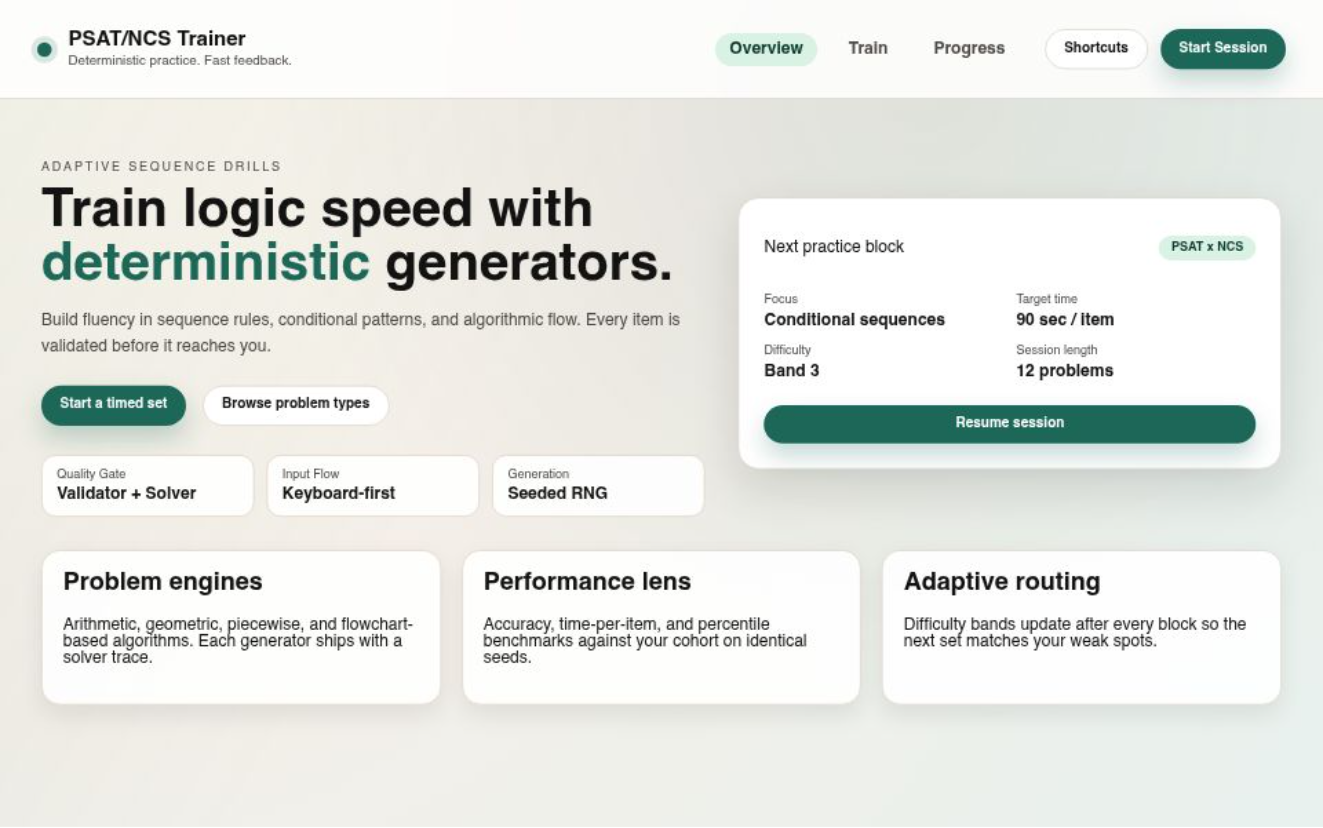Go to the Progress tab
Screen dimensions: 1323x828
(969, 49)
